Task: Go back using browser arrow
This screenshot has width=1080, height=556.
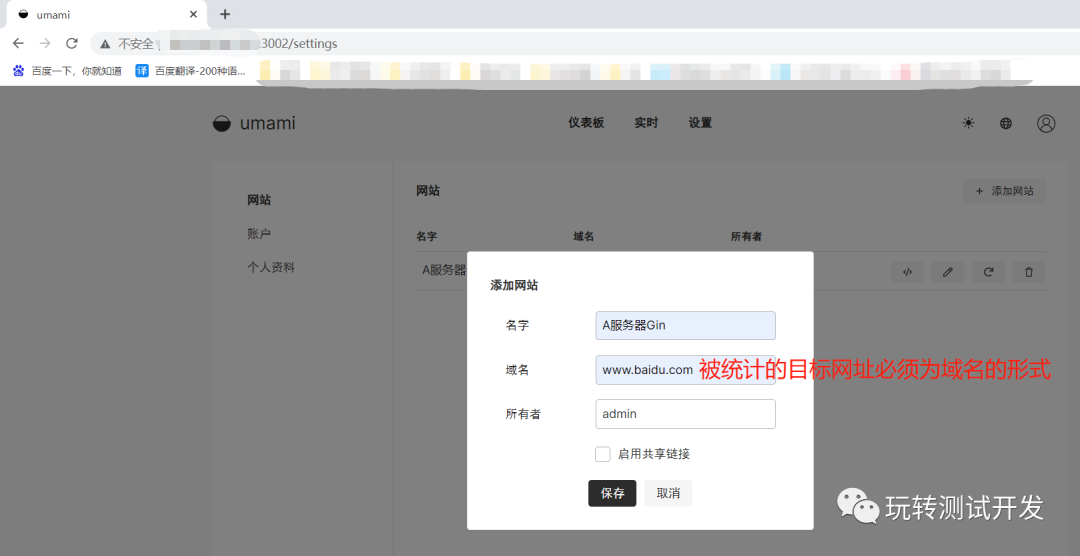Action: click(18, 43)
